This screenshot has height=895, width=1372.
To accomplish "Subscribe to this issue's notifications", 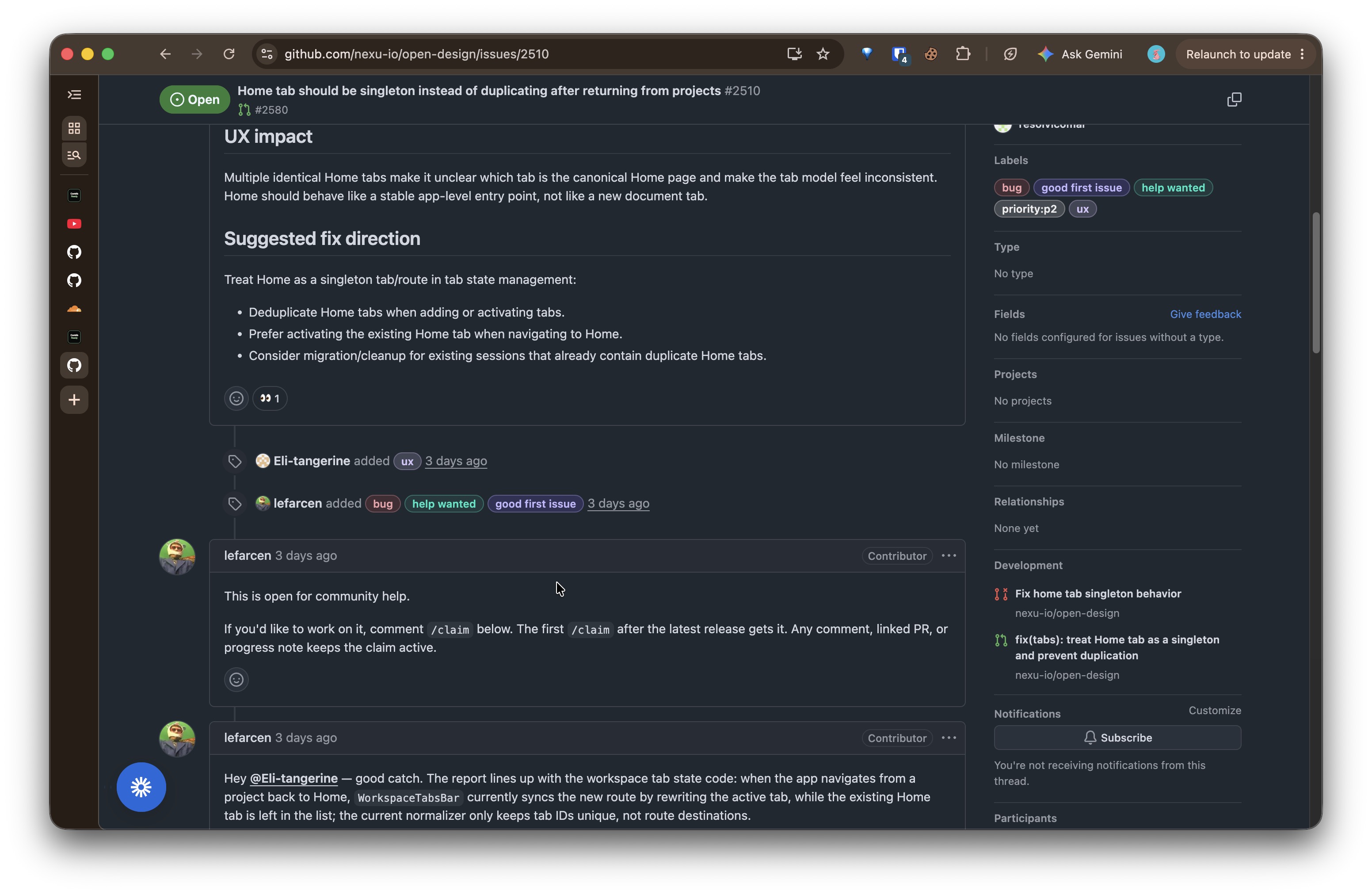I will coord(1117,738).
